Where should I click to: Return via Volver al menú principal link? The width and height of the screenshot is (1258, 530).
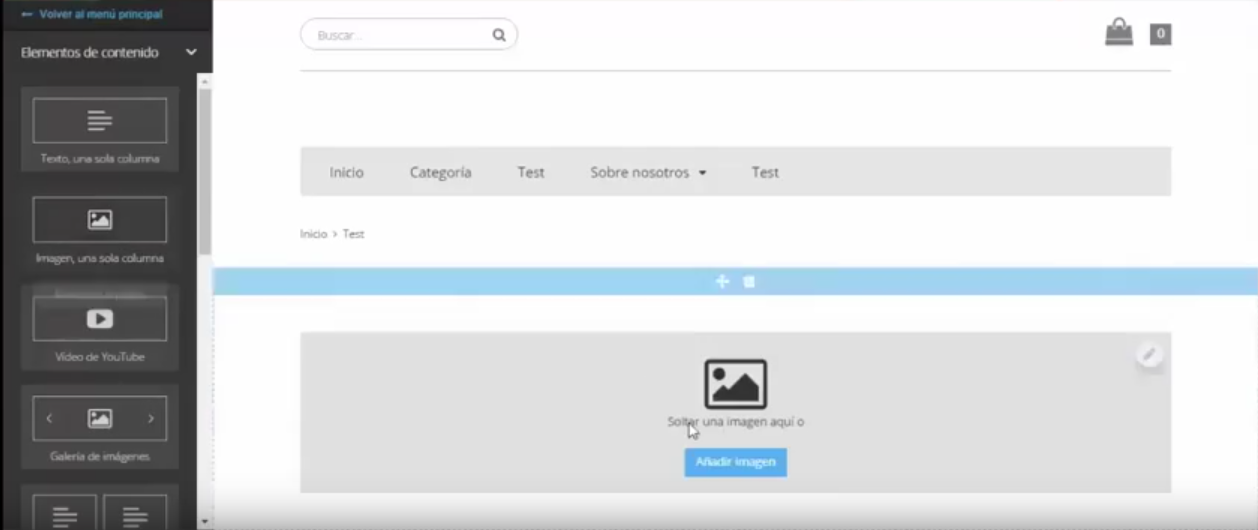tap(91, 14)
